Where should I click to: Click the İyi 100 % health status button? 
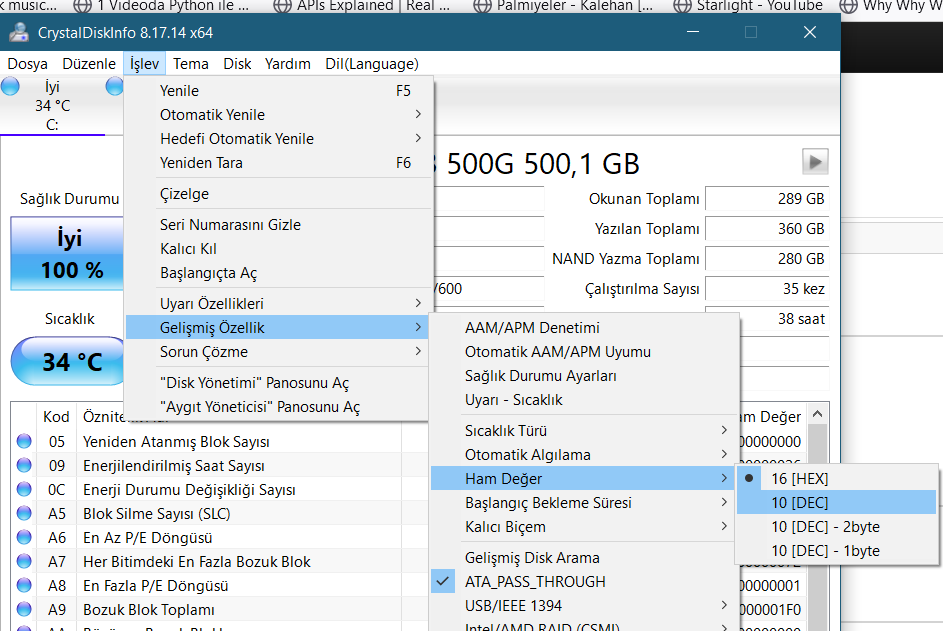[x=69, y=255]
